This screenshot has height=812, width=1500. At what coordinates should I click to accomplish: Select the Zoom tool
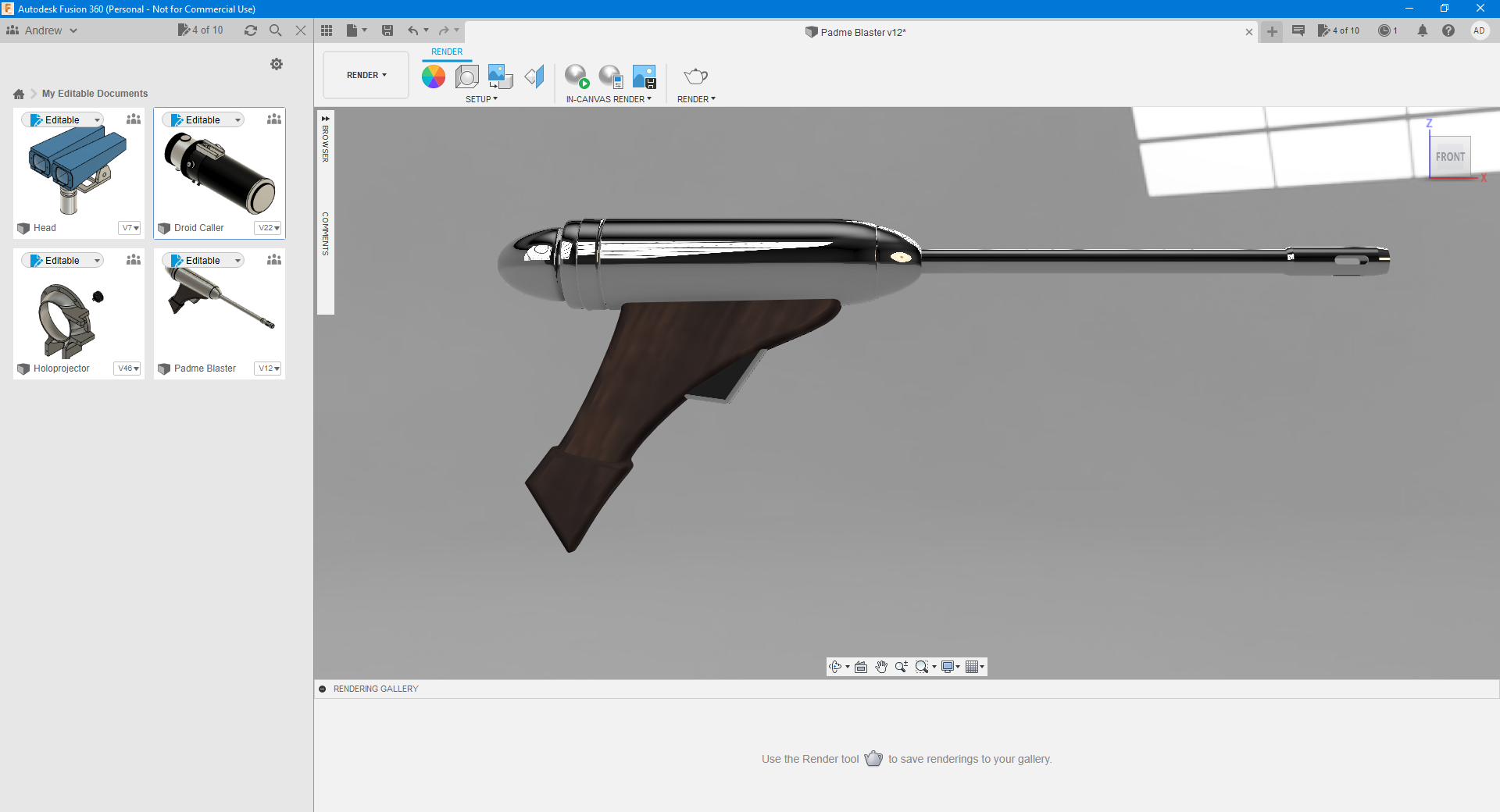pyautogui.click(x=902, y=667)
